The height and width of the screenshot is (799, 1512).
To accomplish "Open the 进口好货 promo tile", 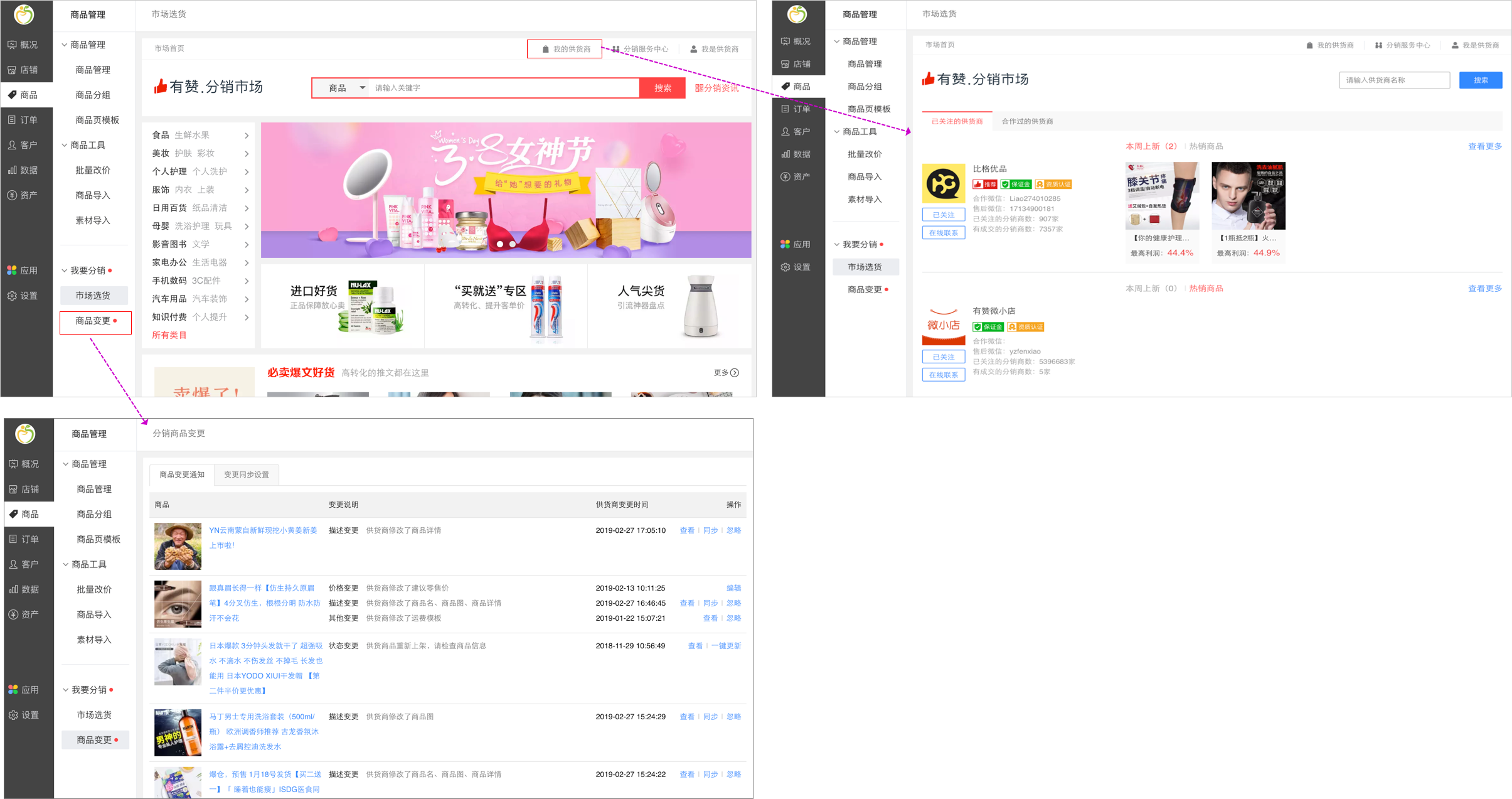I will click(343, 306).
